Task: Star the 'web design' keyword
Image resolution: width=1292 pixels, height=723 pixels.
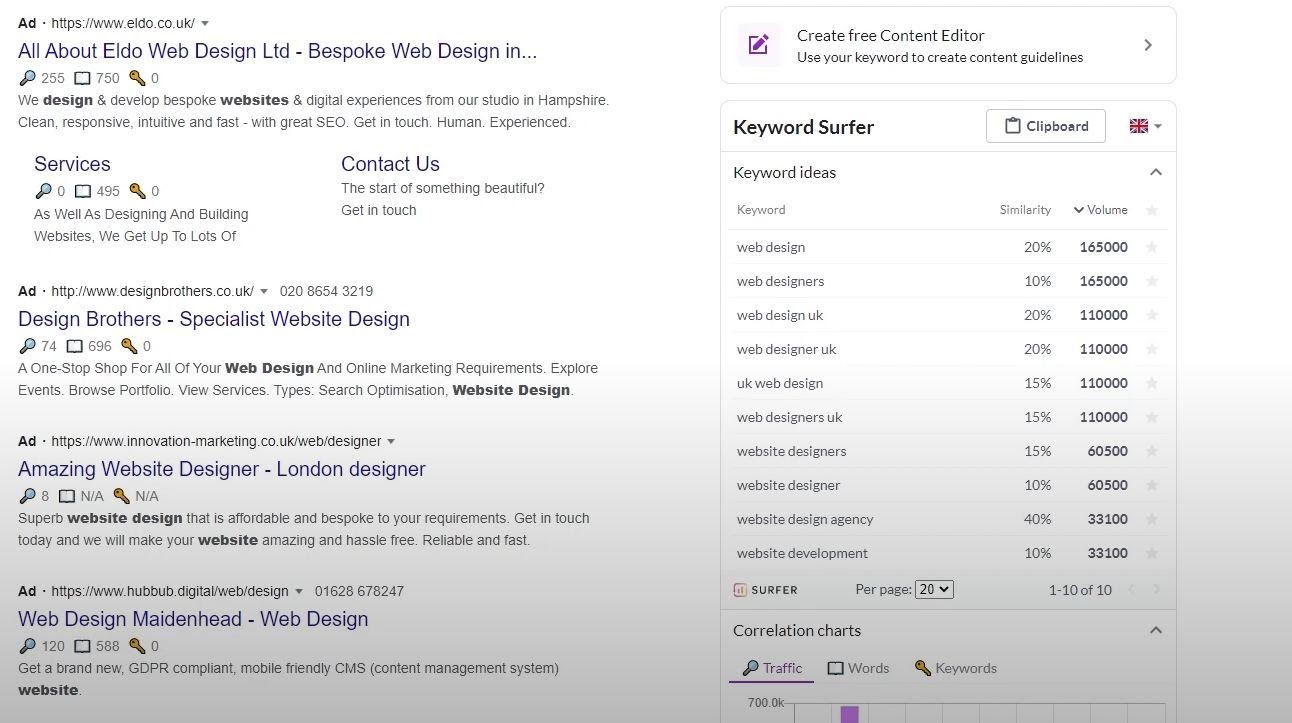Action: point(1152,247)
